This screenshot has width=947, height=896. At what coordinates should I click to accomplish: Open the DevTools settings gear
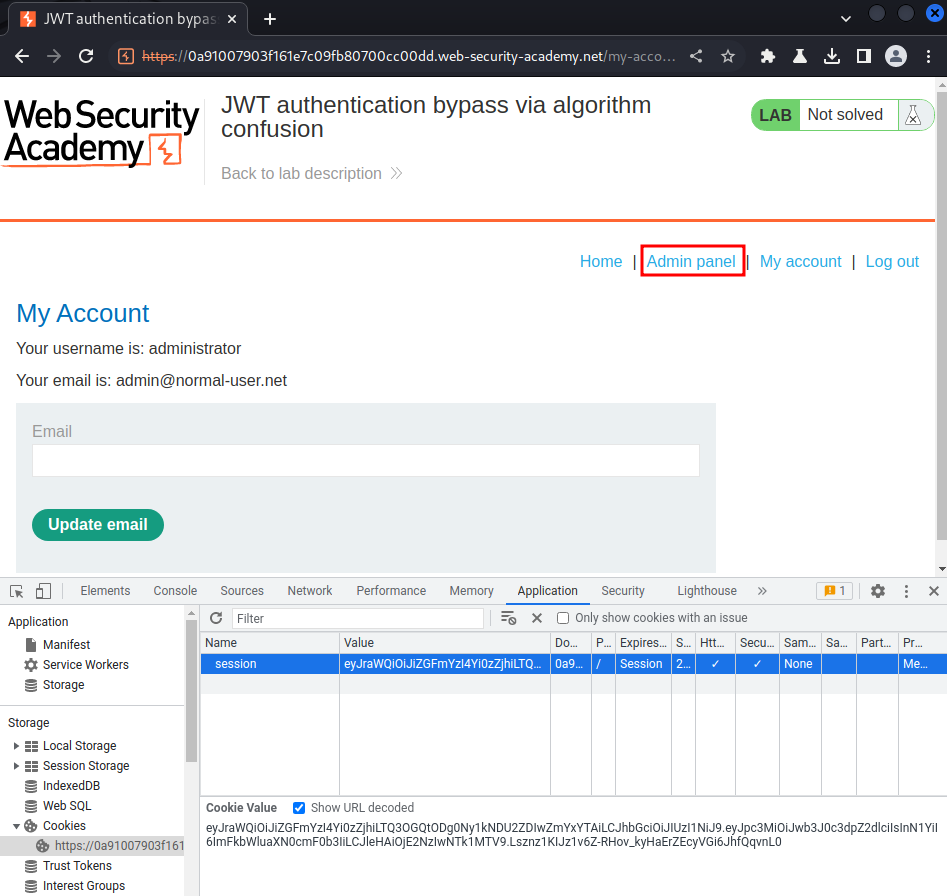click(x=878, y=591)
